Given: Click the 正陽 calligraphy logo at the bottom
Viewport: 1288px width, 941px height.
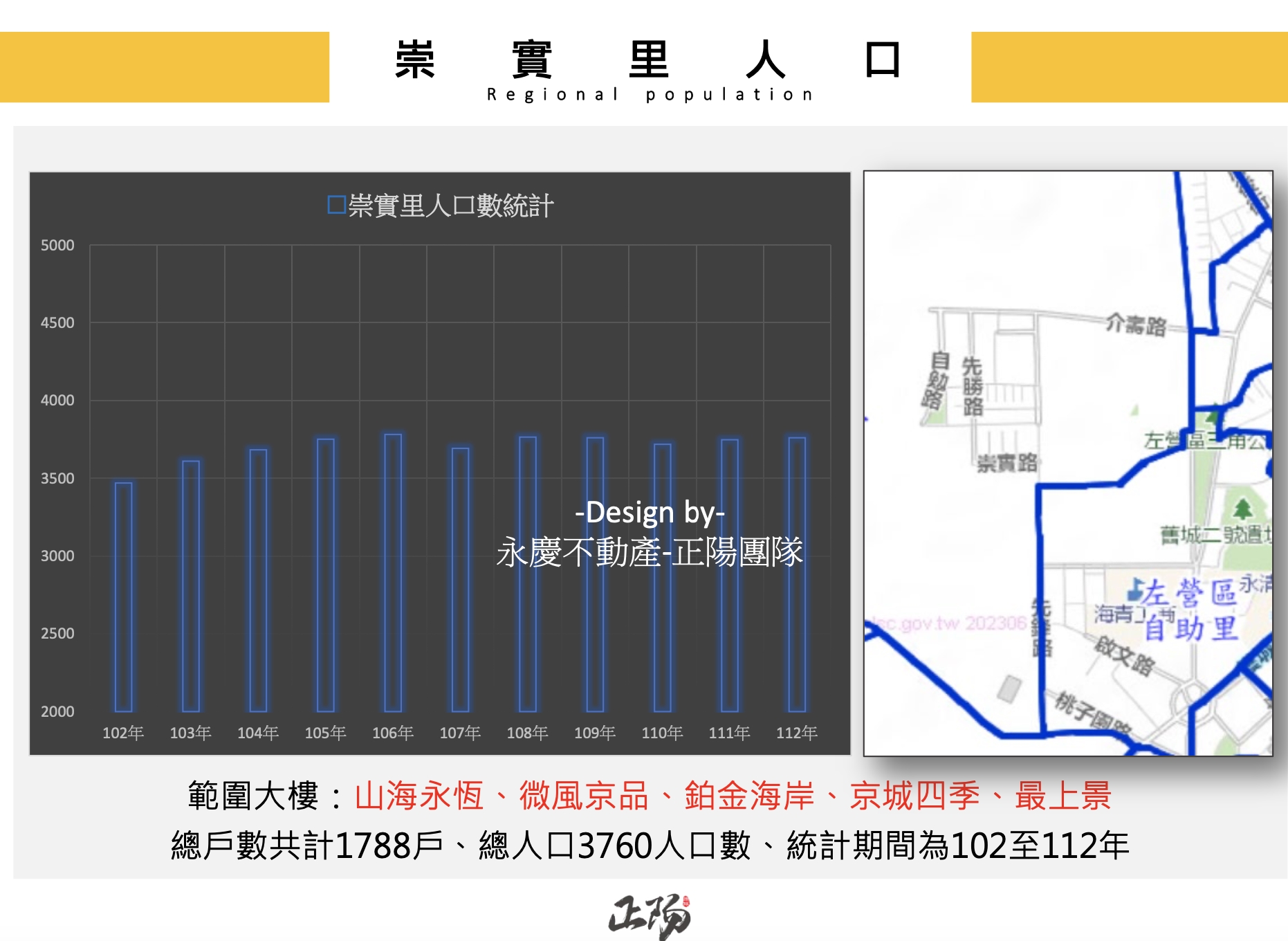Looking at the screenshot, I should point(649,916).
